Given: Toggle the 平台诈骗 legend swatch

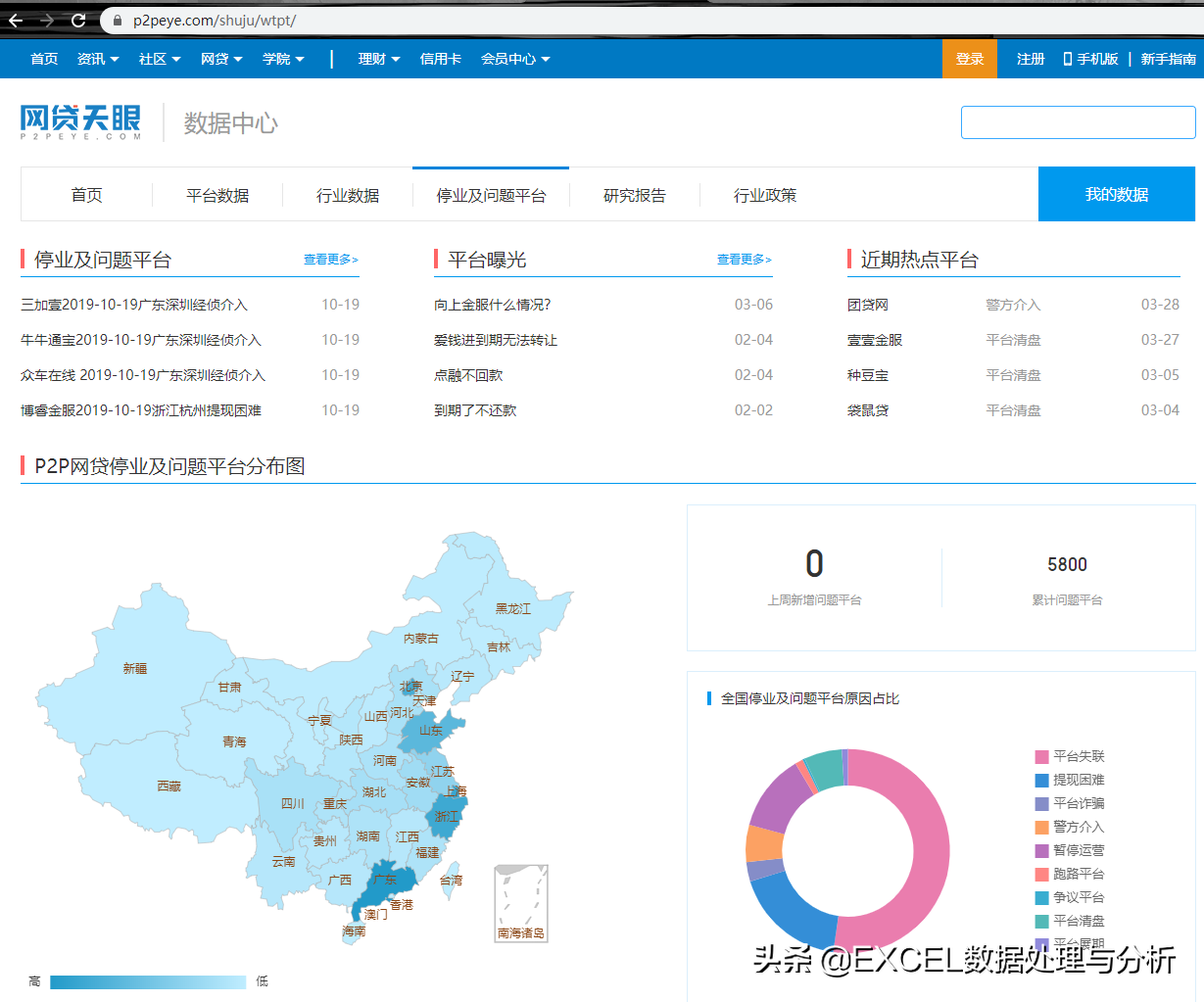Looking at the screenshot, I should tap(1042, 803).
